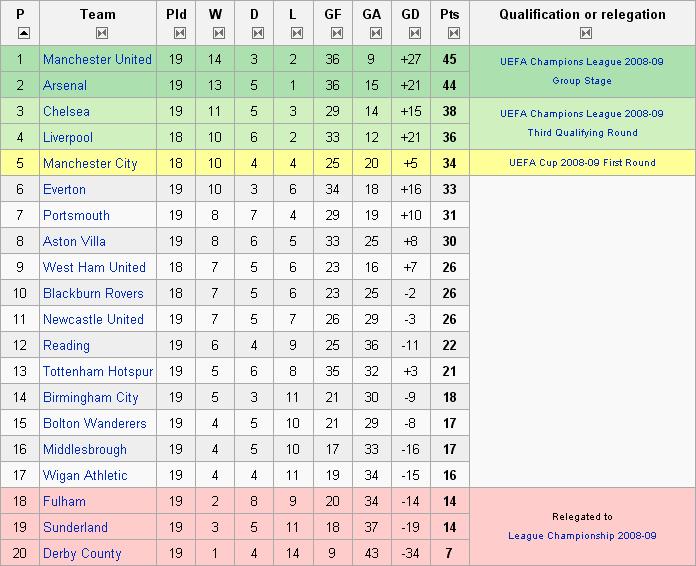Screen dimensions: 696x566
Task: Sort table by Team name icon
Action: click(102, 33)
